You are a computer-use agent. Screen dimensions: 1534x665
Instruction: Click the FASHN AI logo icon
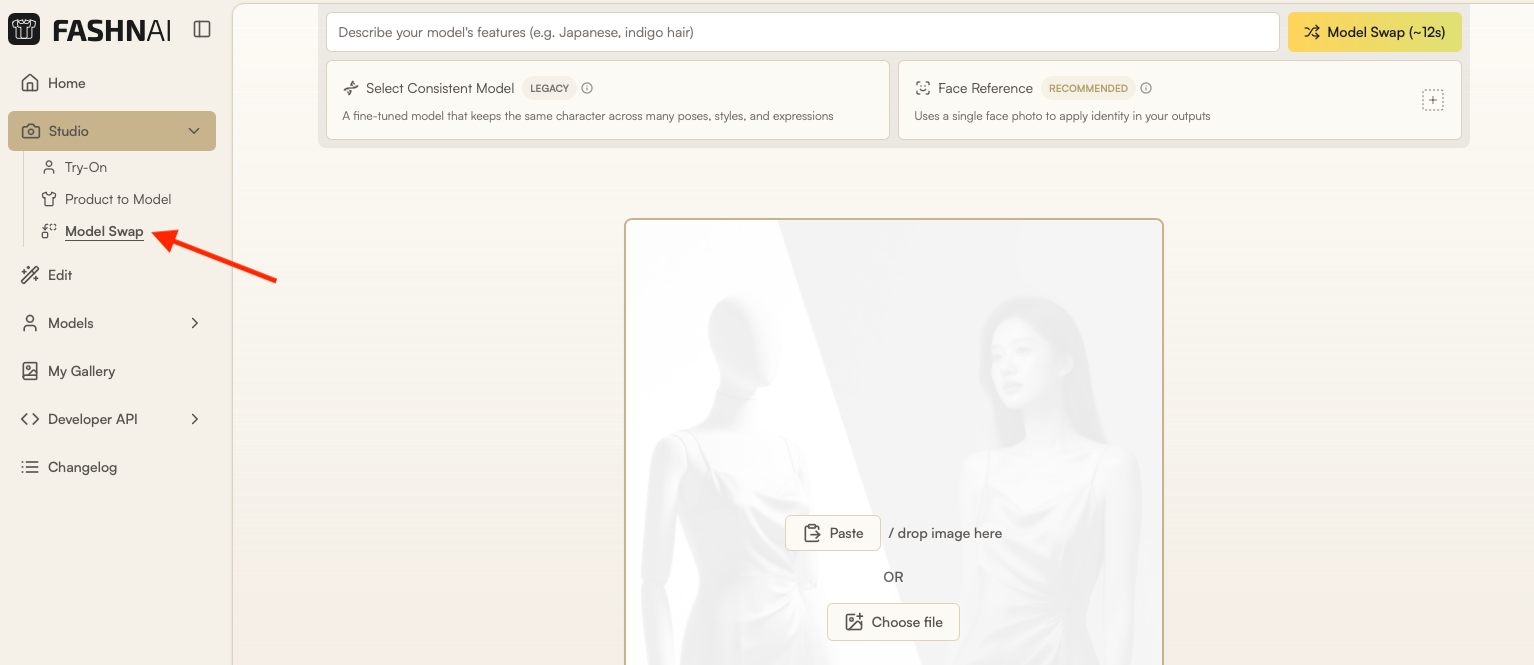click(24, 30)
